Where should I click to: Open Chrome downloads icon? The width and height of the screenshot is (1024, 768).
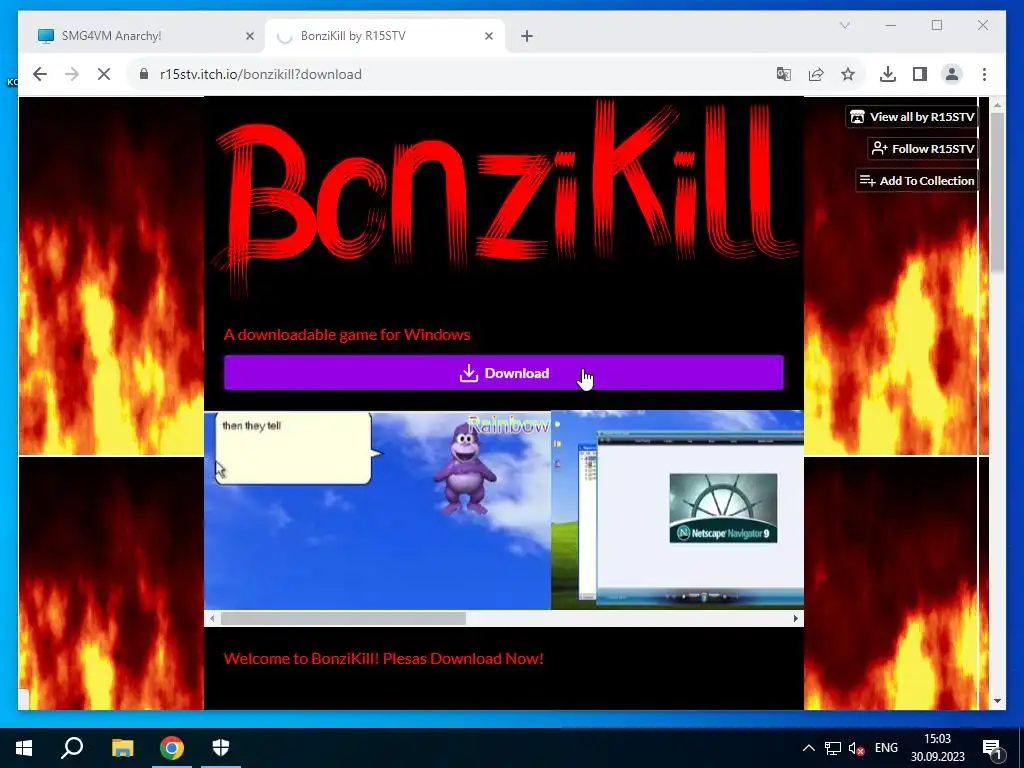point(888,74)
